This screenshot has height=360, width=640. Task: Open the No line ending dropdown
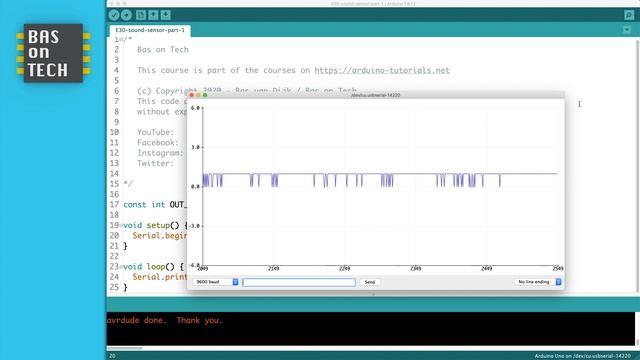point(538,282)
